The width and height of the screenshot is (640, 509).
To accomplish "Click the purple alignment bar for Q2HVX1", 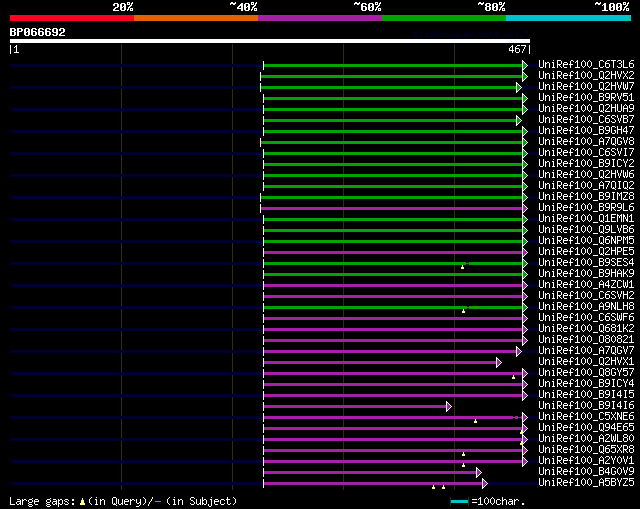I will click(x=380, y=362).
